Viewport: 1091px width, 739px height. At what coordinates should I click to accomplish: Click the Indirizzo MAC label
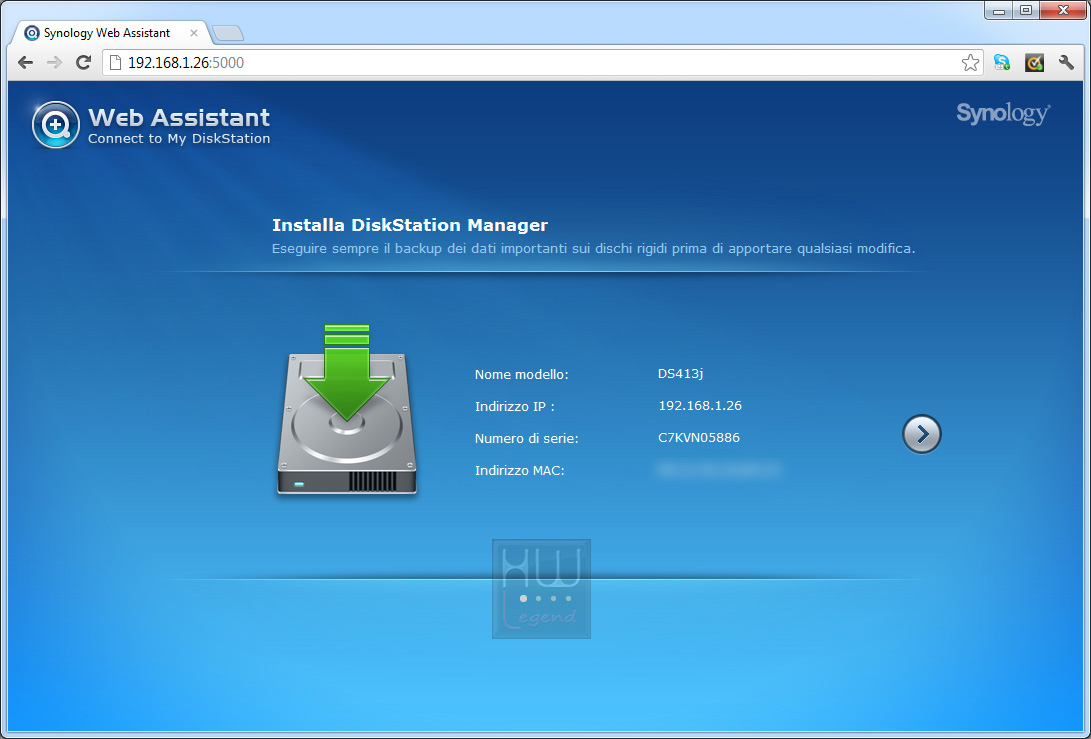click(x=520, y=470)
